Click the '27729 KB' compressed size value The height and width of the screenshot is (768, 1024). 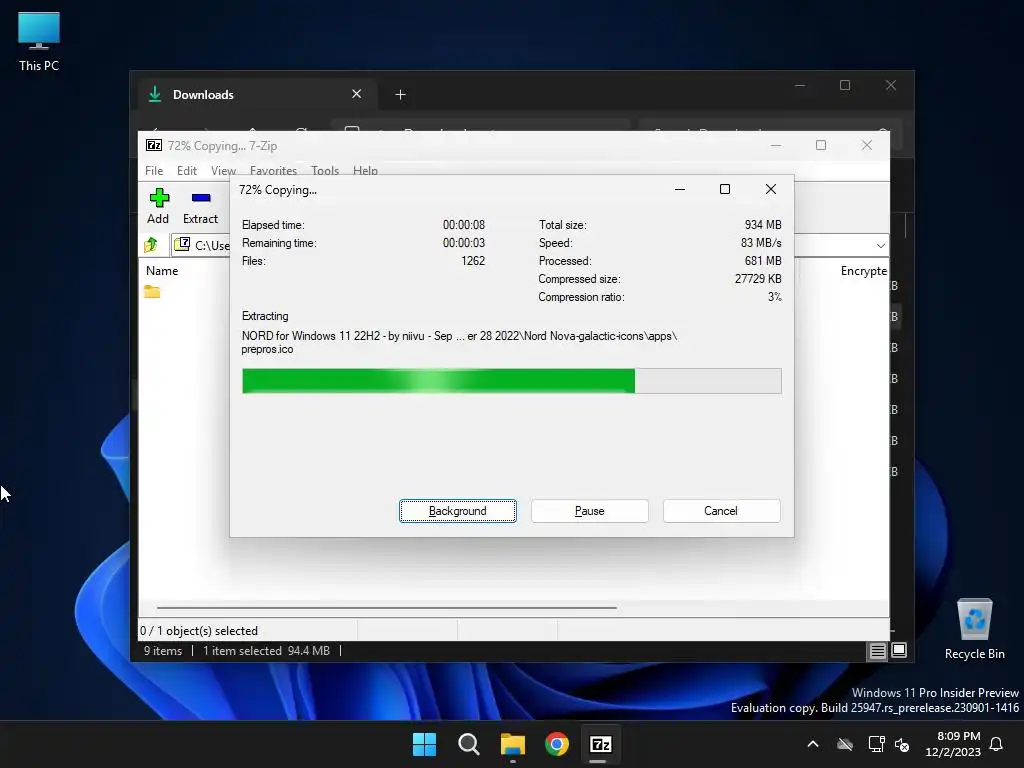click(758, 279)
